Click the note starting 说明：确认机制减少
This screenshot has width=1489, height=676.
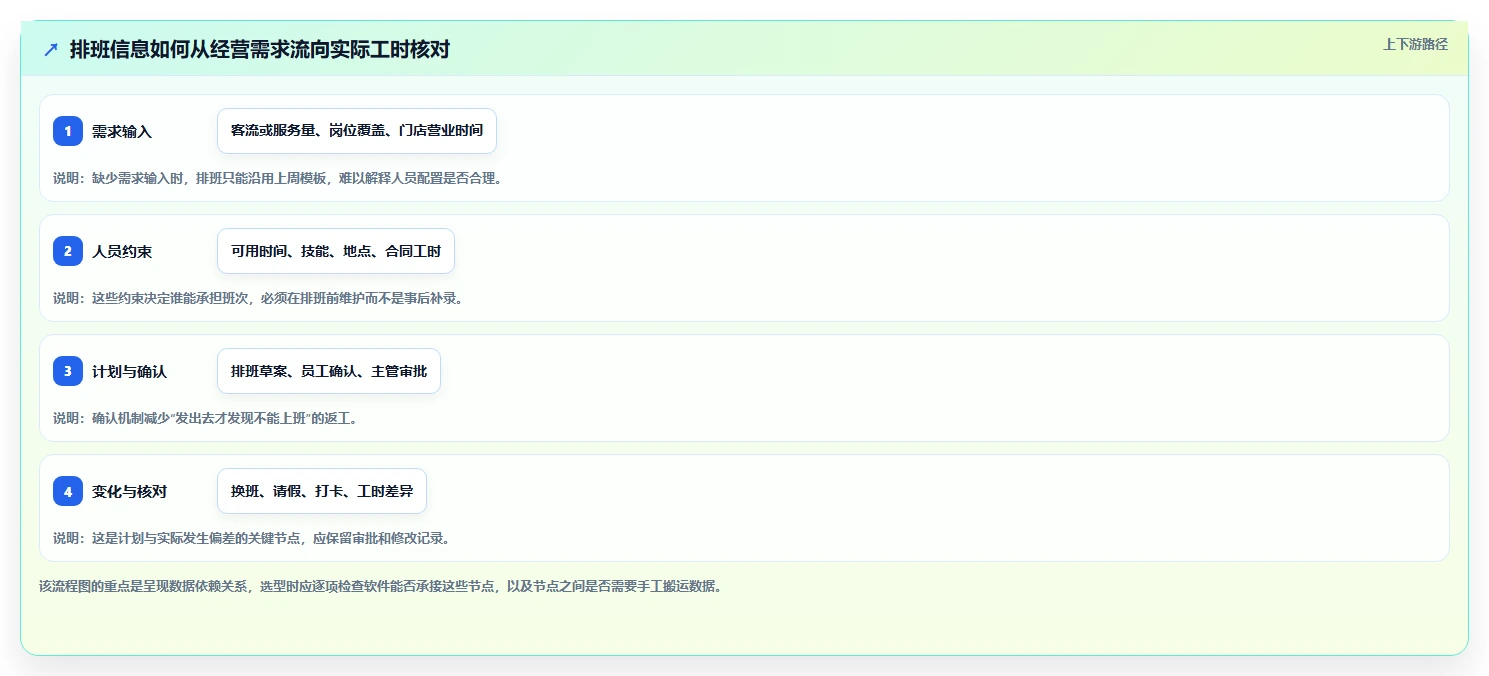205,418
